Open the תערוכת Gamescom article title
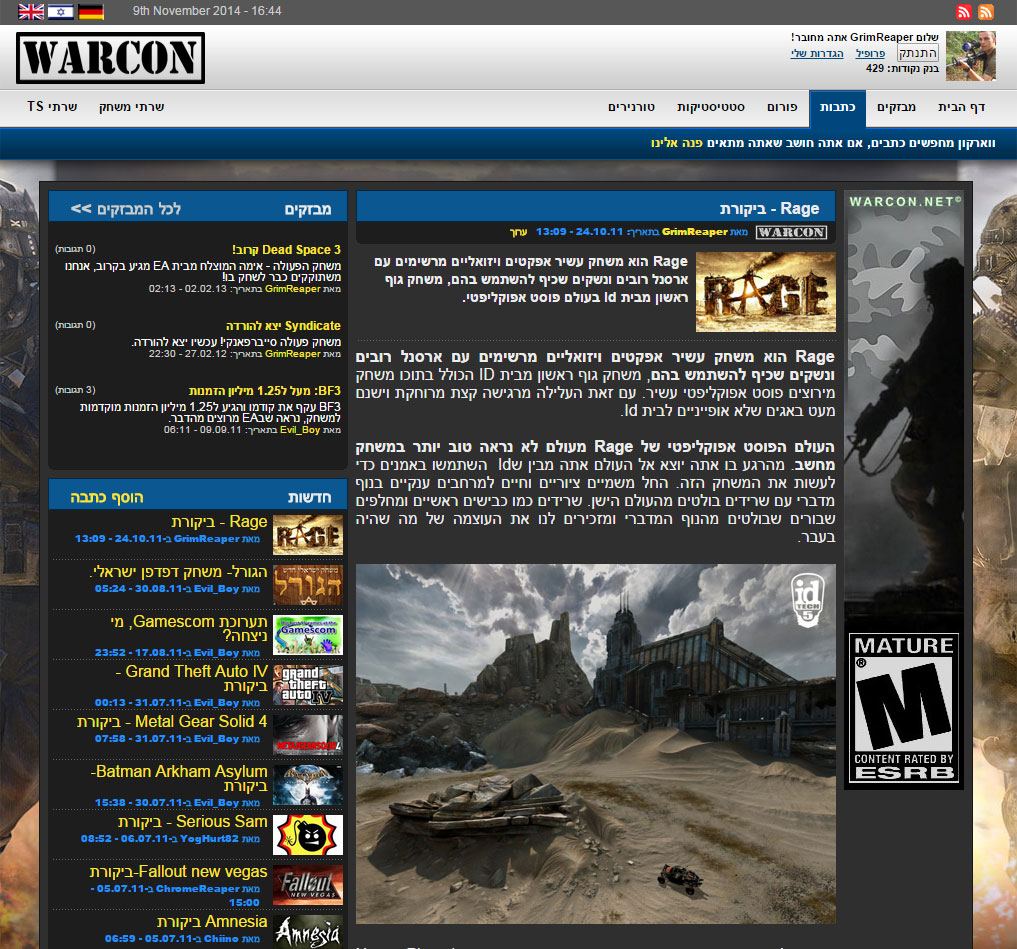1017x949 pixels. 189,629
